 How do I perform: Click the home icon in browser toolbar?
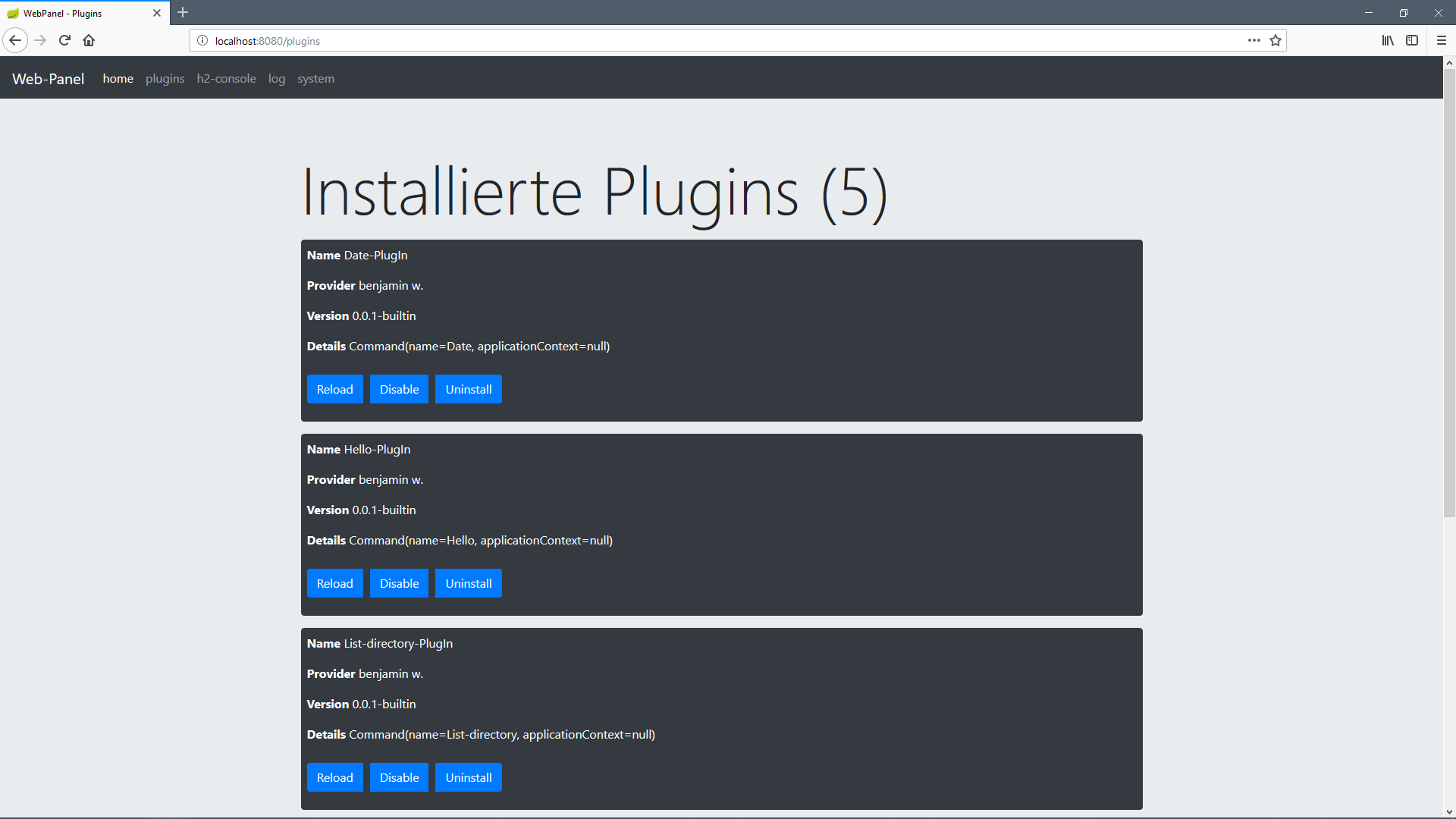[89, 40]
